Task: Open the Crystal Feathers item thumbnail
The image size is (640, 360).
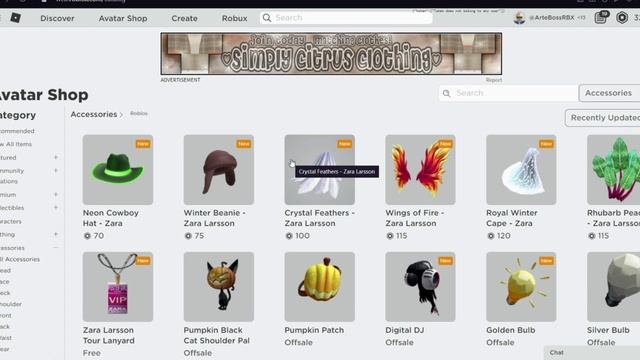Action: [x=320, y=170]
